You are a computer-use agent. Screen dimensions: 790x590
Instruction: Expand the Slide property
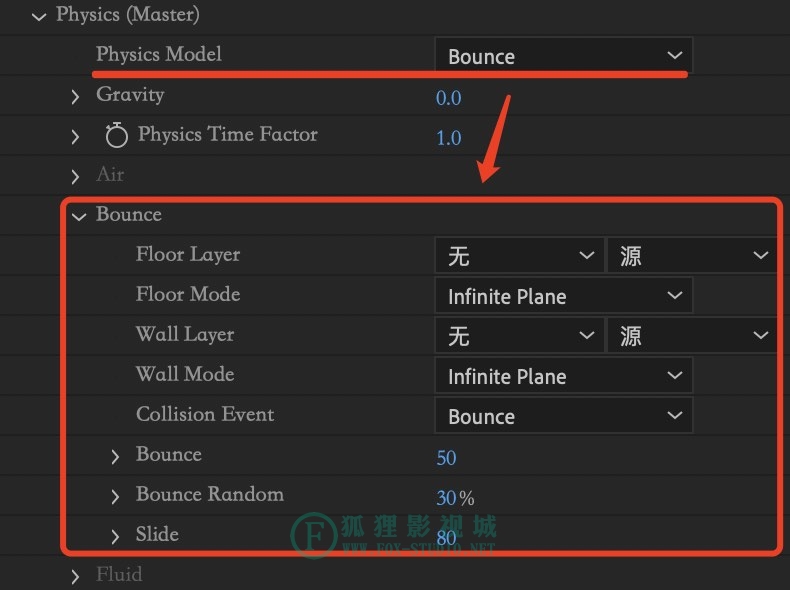[x=115, y=537]
